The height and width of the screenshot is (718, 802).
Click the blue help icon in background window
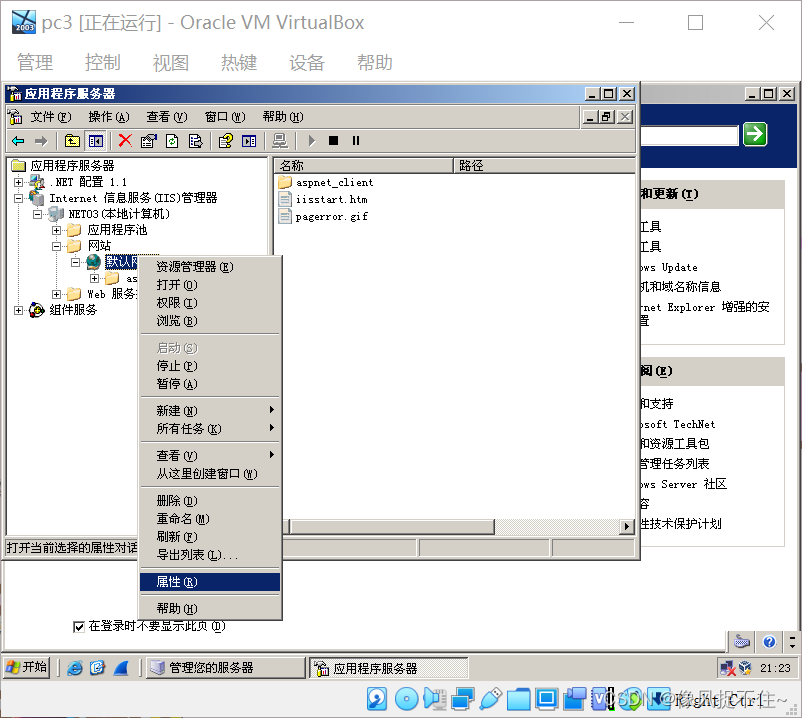pyautogui.click(x=769, y=641)
